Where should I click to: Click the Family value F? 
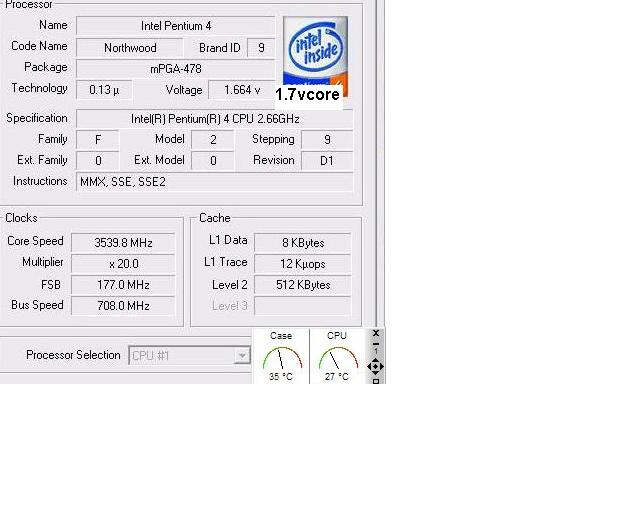[x=98, y=140]
